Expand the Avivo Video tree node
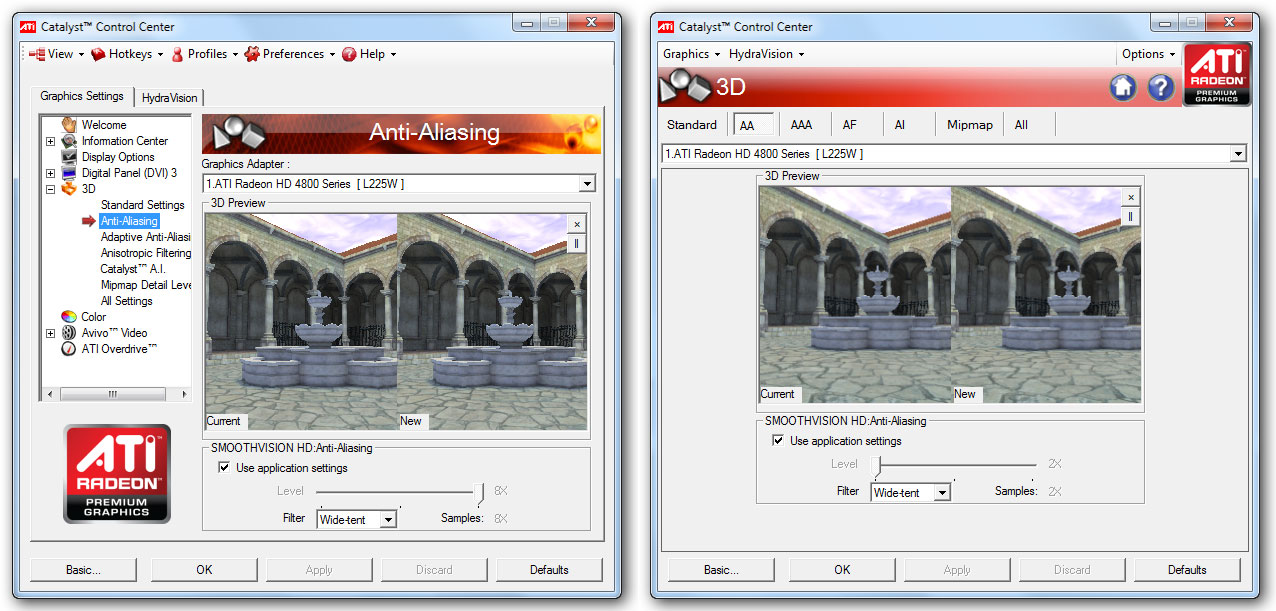Screen dimensions: 1276x611 point(50,333)
